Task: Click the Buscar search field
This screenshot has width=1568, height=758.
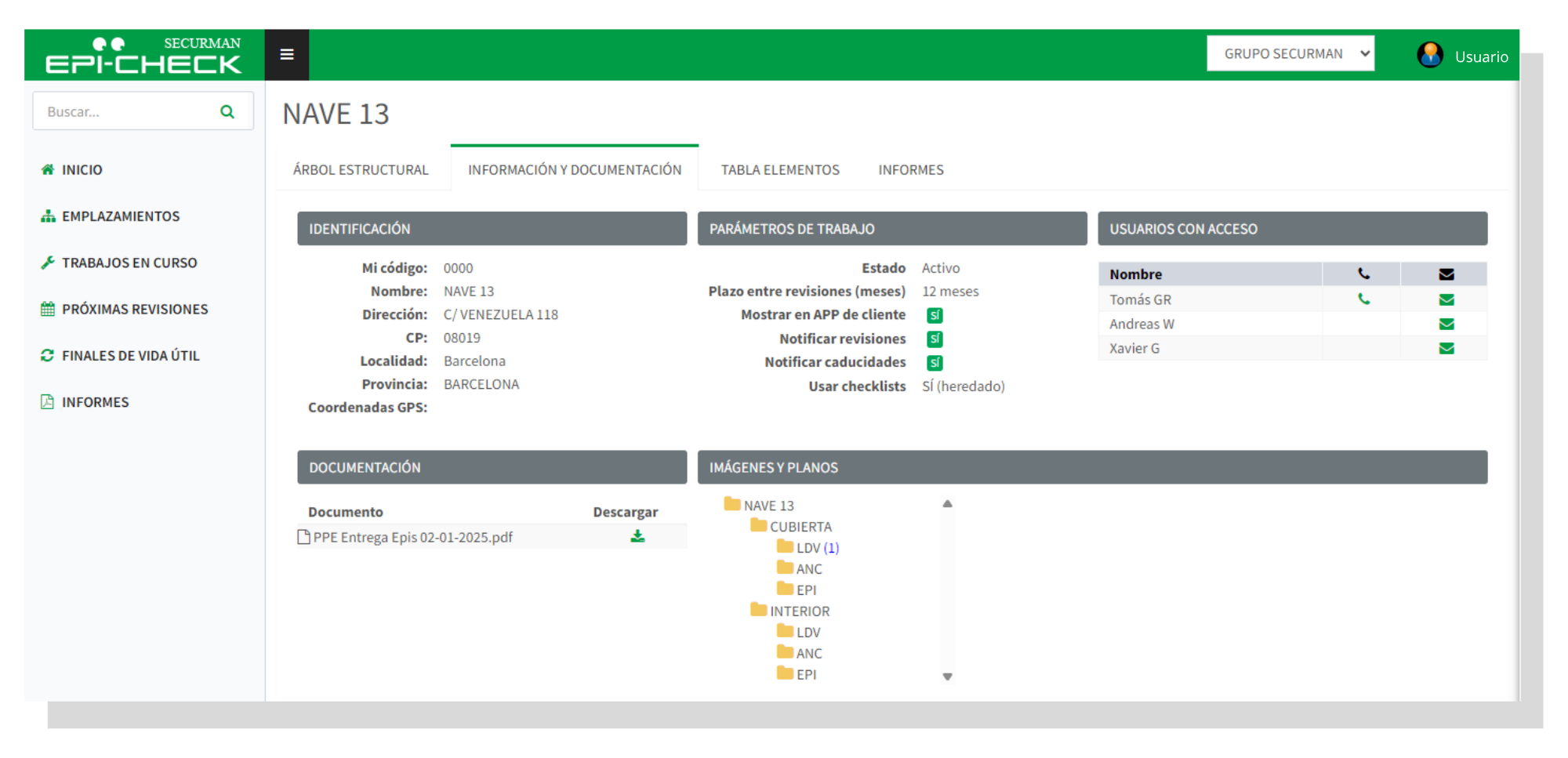Action: tap(125, 112)
